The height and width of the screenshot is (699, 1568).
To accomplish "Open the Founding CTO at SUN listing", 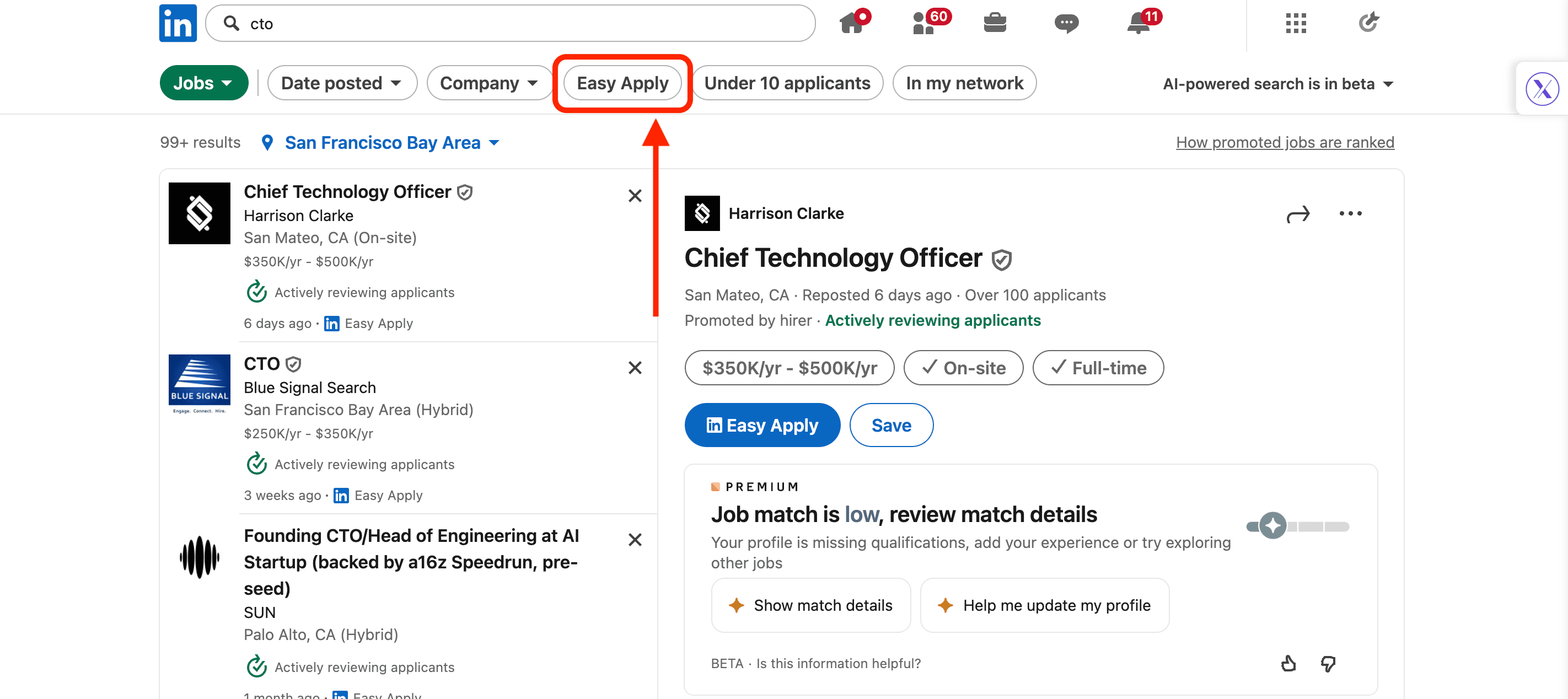I will click(411, 562).
